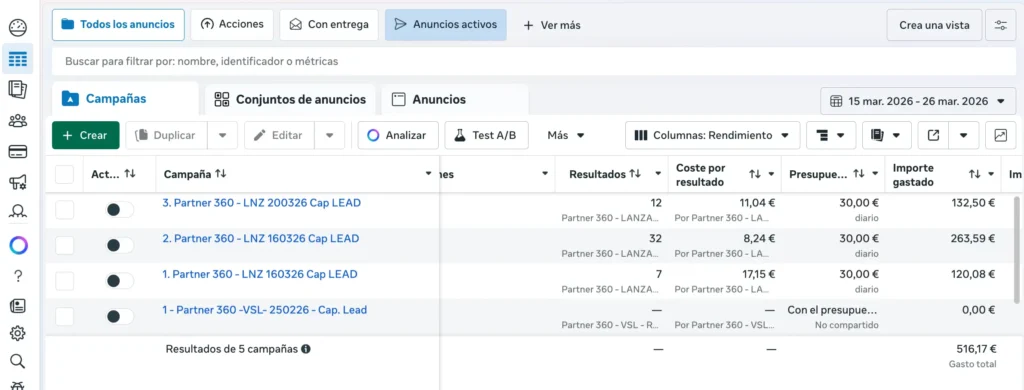Open the Columnas: Rendimiento dropdown
Viewport: 1024px width, 390px height.
point(712,135)
